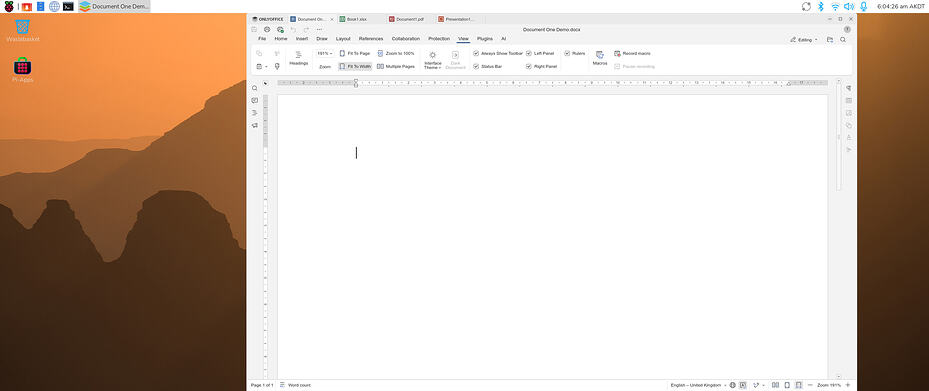Click the horizontal ruler indent marker

356,83
